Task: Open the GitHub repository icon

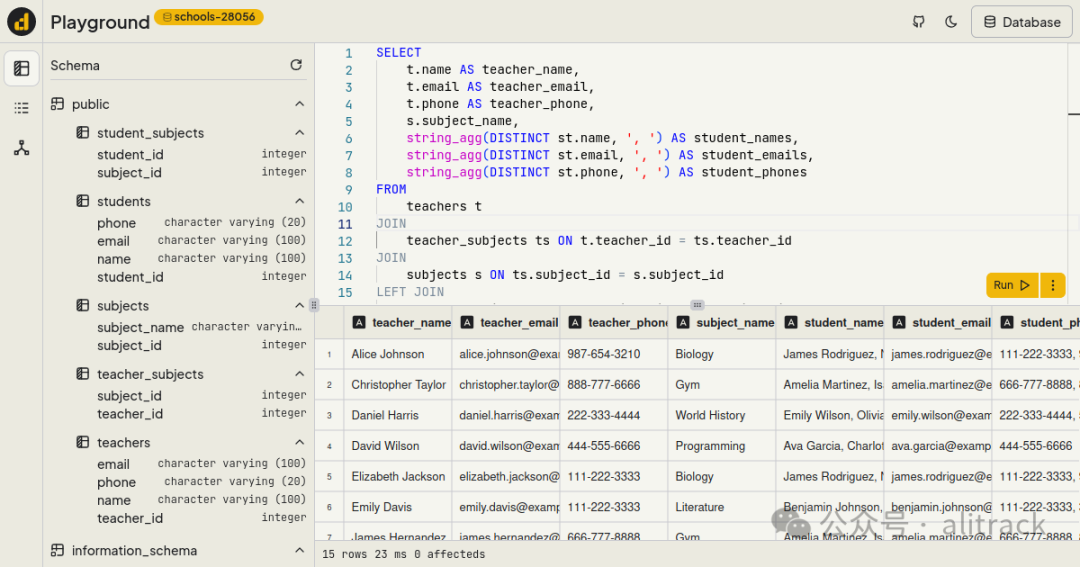Action: pos(919,22)
